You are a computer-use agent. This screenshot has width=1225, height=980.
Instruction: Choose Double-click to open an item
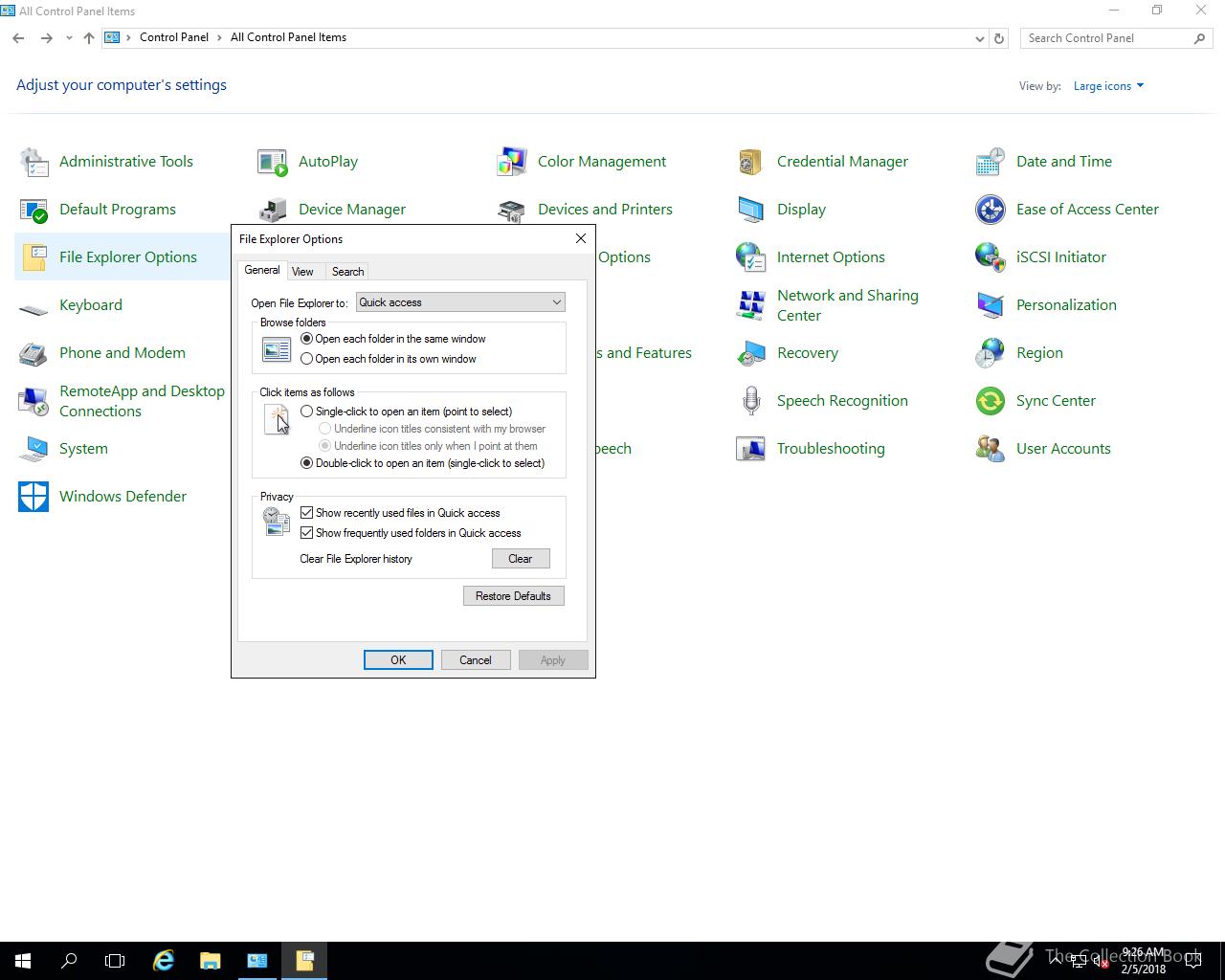pyautogui.click(x=306, y=463)
